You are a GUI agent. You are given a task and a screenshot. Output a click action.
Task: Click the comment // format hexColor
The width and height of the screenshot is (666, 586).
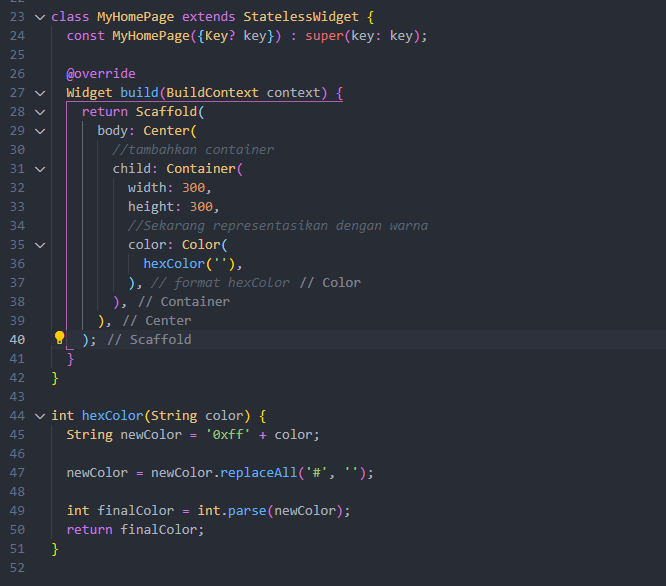(220, 283)
